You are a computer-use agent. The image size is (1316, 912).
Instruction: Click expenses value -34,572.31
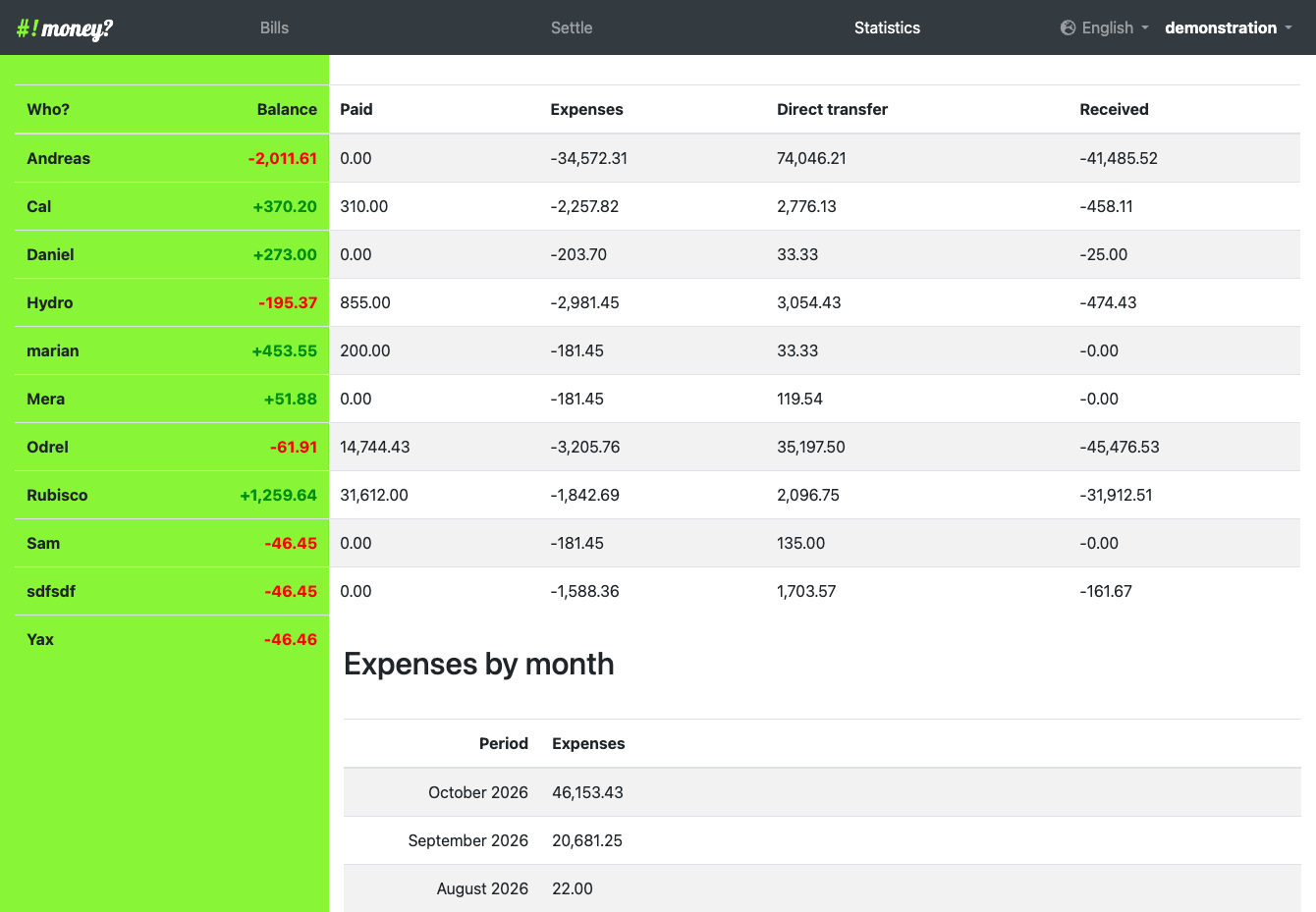pos(588,158)
